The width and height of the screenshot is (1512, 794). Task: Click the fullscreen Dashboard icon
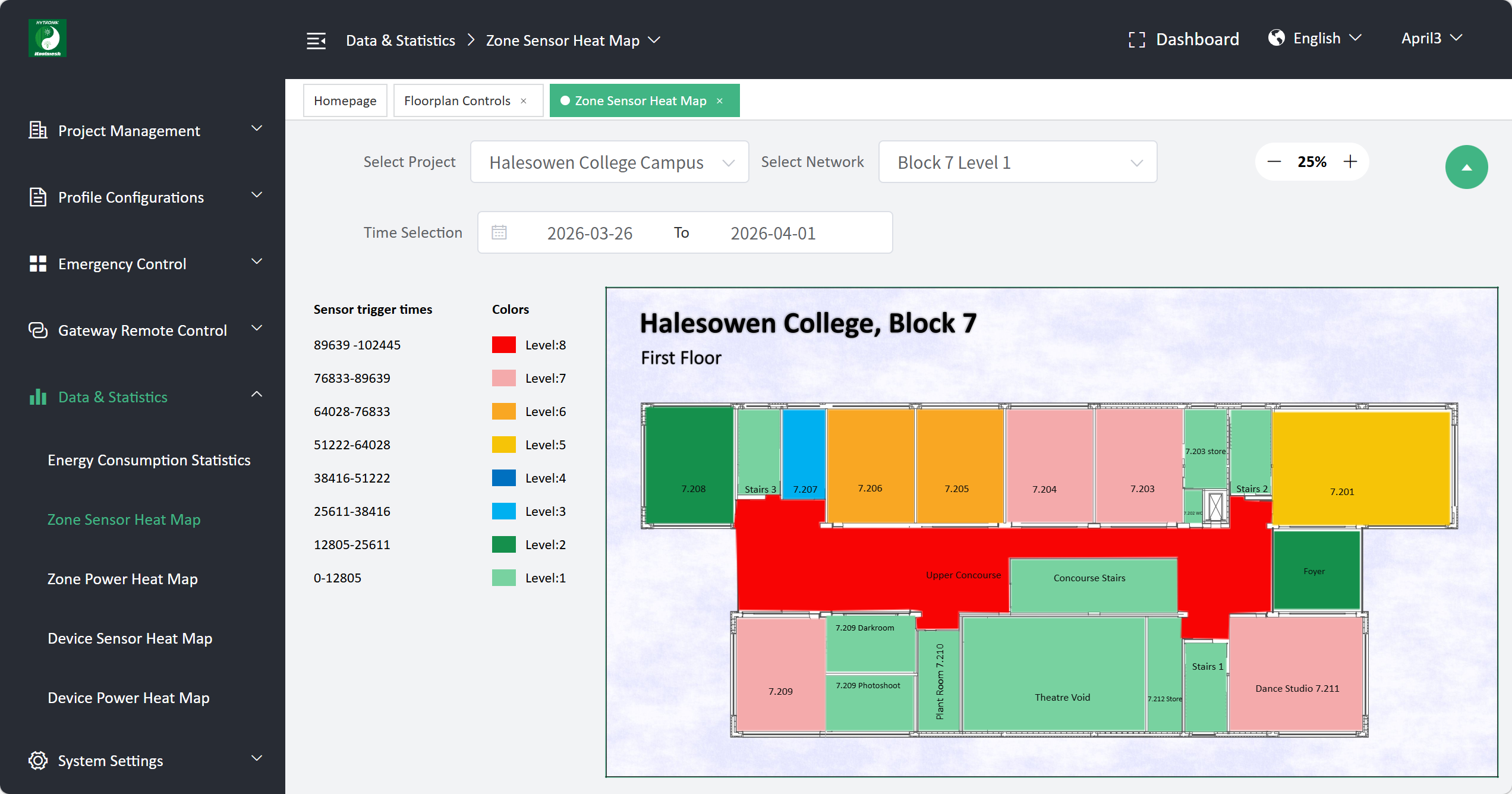1137,40
